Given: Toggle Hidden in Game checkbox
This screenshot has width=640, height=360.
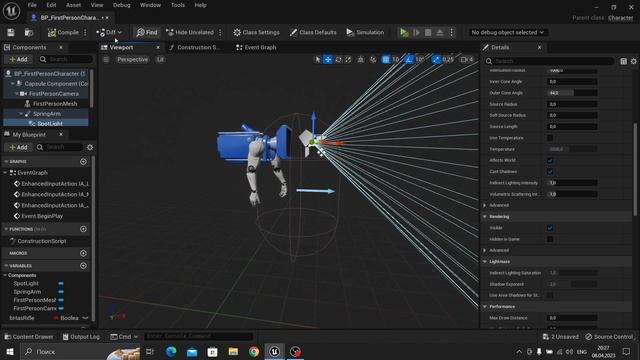Looking at the screenshot, I should coord(550,239).
